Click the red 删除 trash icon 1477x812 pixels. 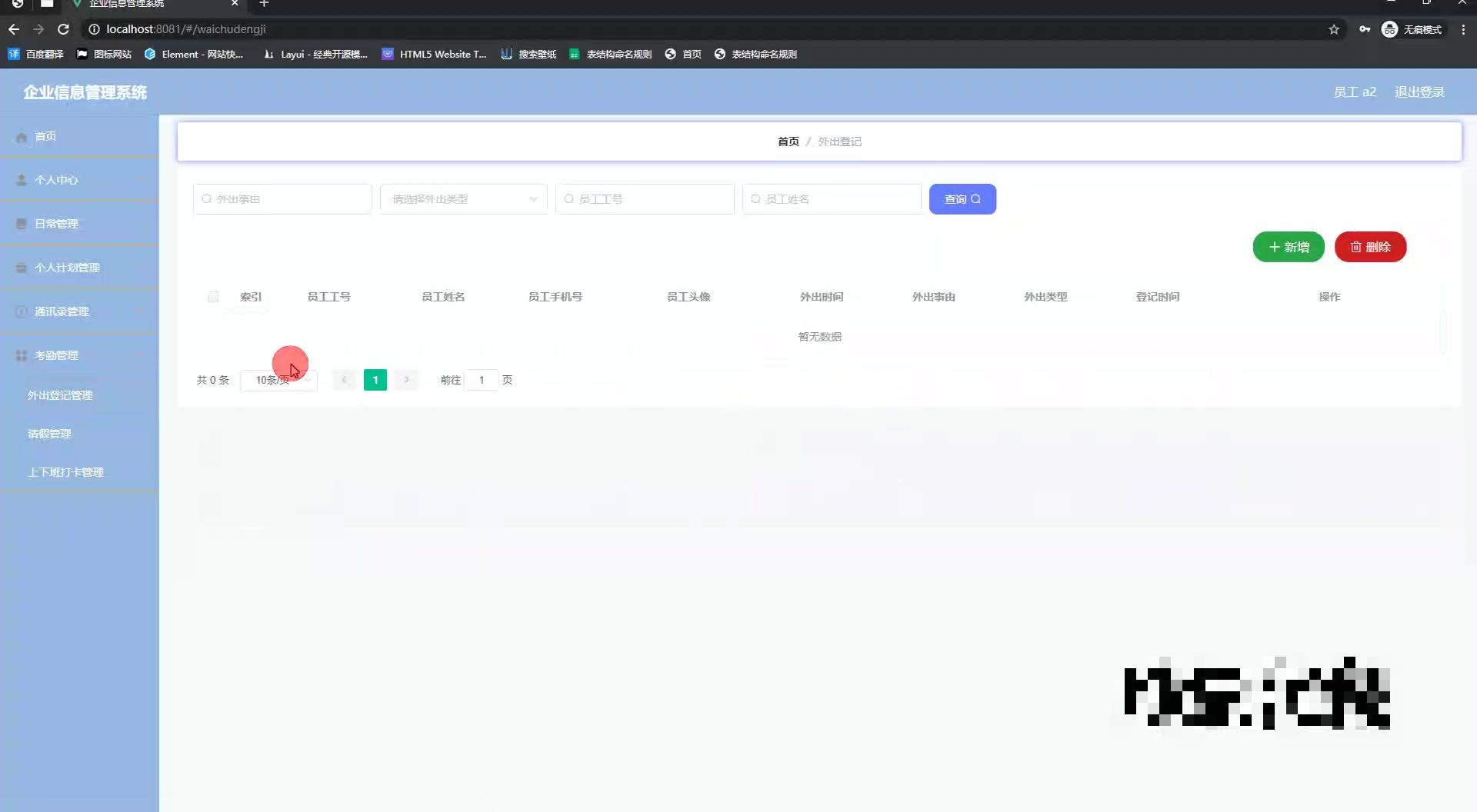1355,247
